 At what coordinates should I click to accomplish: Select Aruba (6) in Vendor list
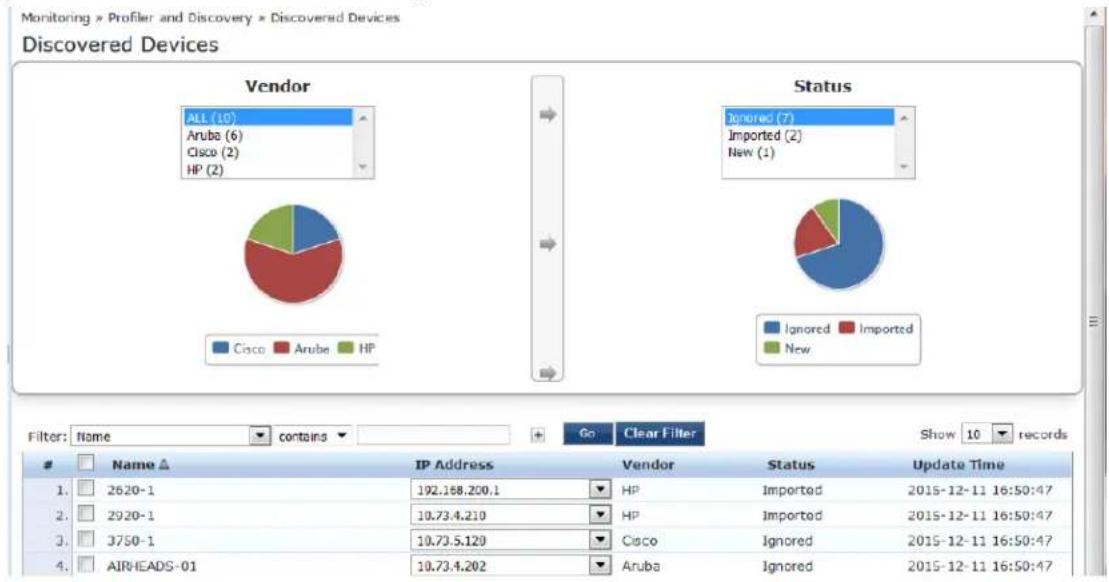pos(267,135)
